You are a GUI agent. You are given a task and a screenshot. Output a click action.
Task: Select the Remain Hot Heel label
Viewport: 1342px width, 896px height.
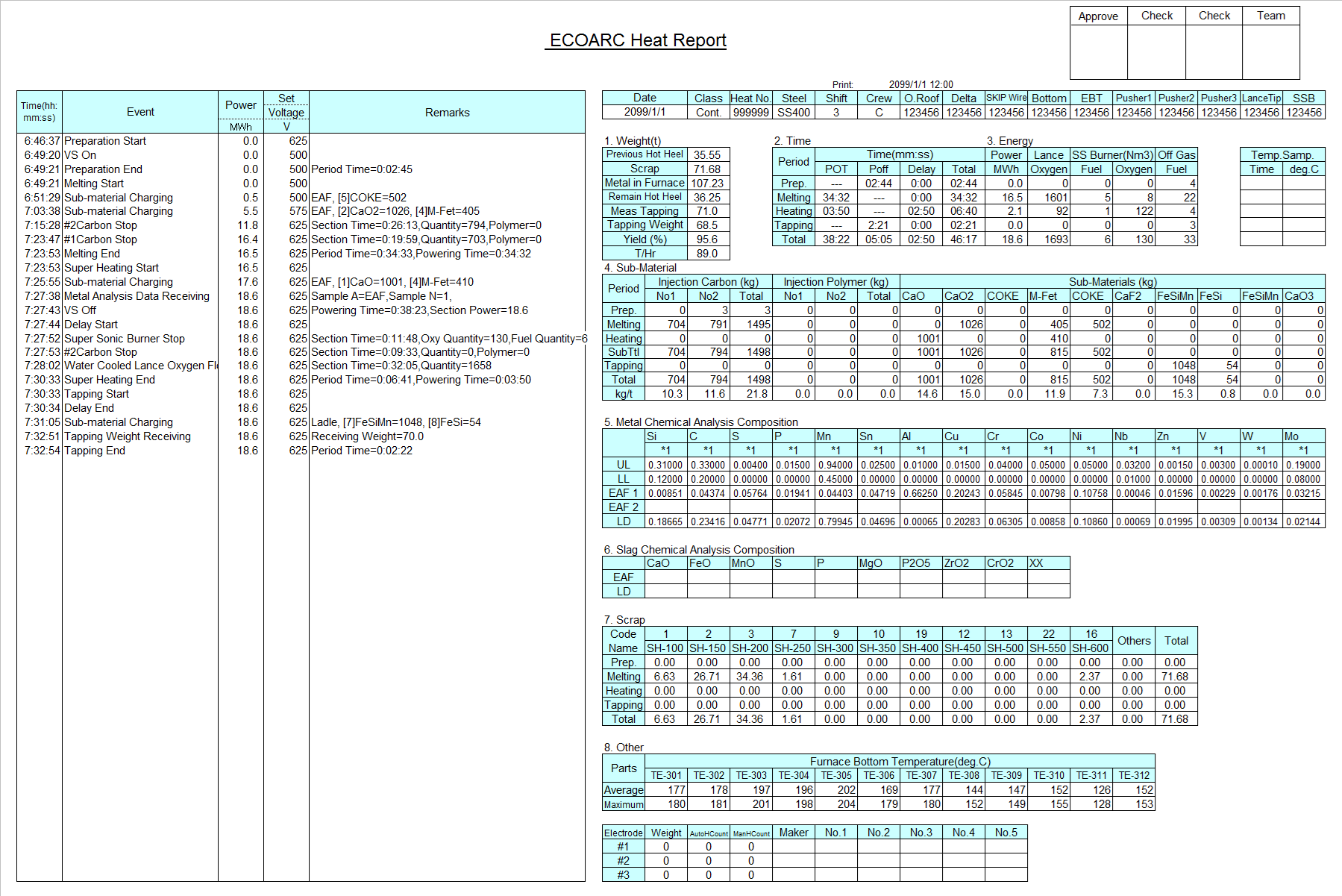[645, 197]
